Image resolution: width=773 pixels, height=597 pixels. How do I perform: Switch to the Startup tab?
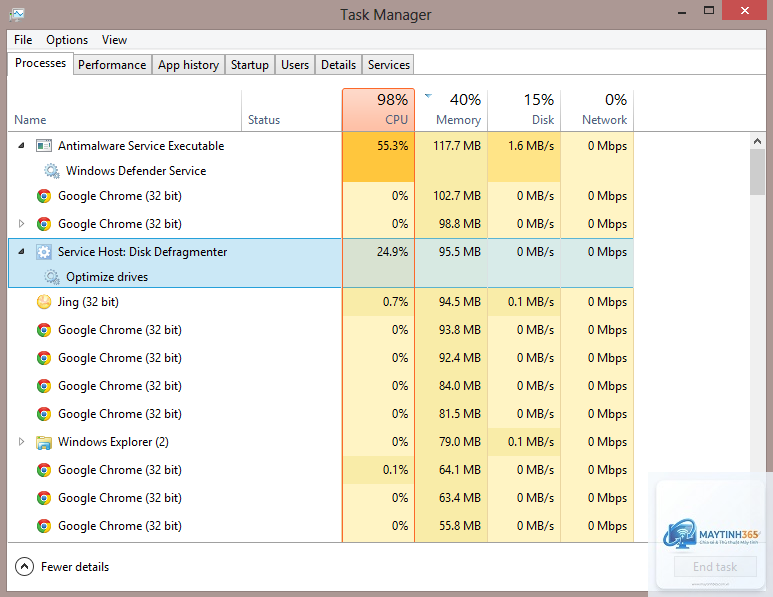click(249, 65)
